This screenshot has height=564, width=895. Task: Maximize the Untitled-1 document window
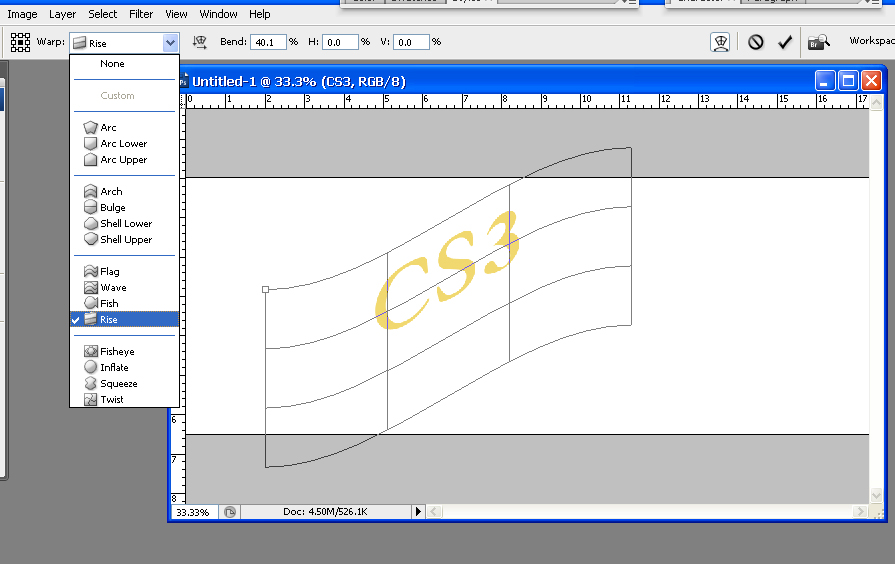848,81
